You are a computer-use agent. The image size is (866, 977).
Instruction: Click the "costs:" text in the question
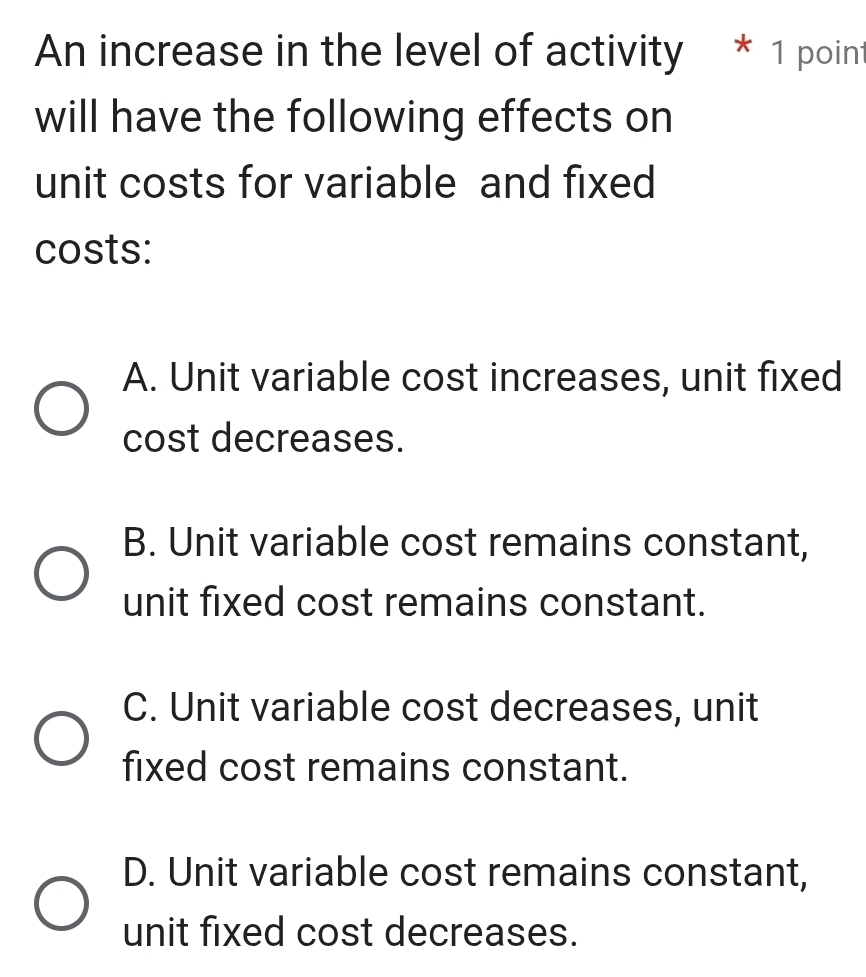[93, 250]
